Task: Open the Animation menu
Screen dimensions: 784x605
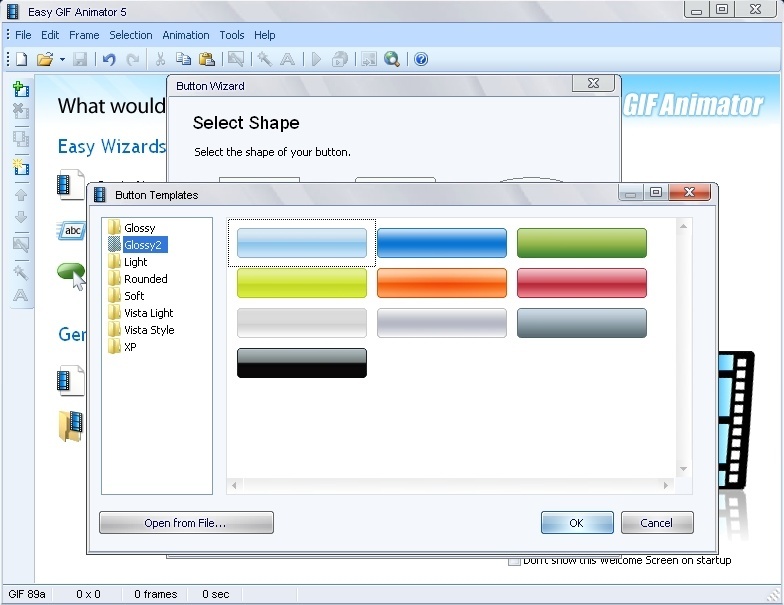Action: (186, 35)
